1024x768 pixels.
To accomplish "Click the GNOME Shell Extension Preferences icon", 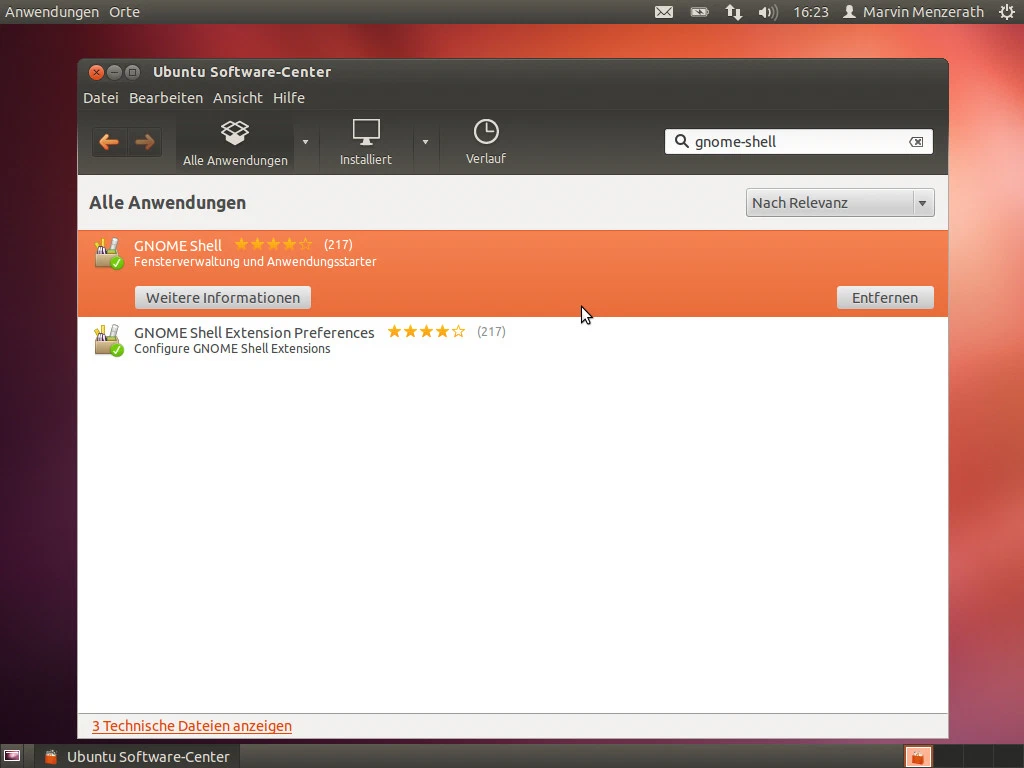I will [x=108, y=340].
